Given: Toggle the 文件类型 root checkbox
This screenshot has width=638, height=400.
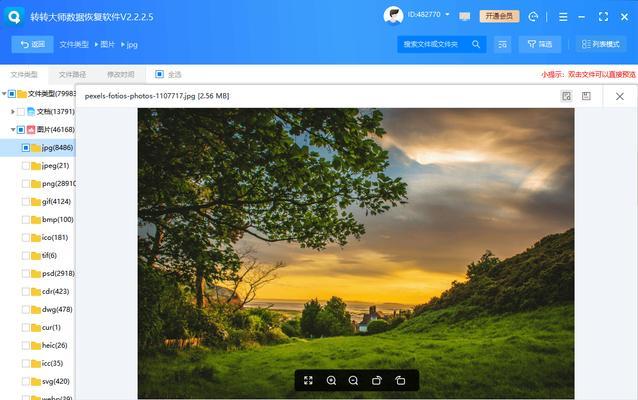Looking at the screenshot, I should coord(12,94).
